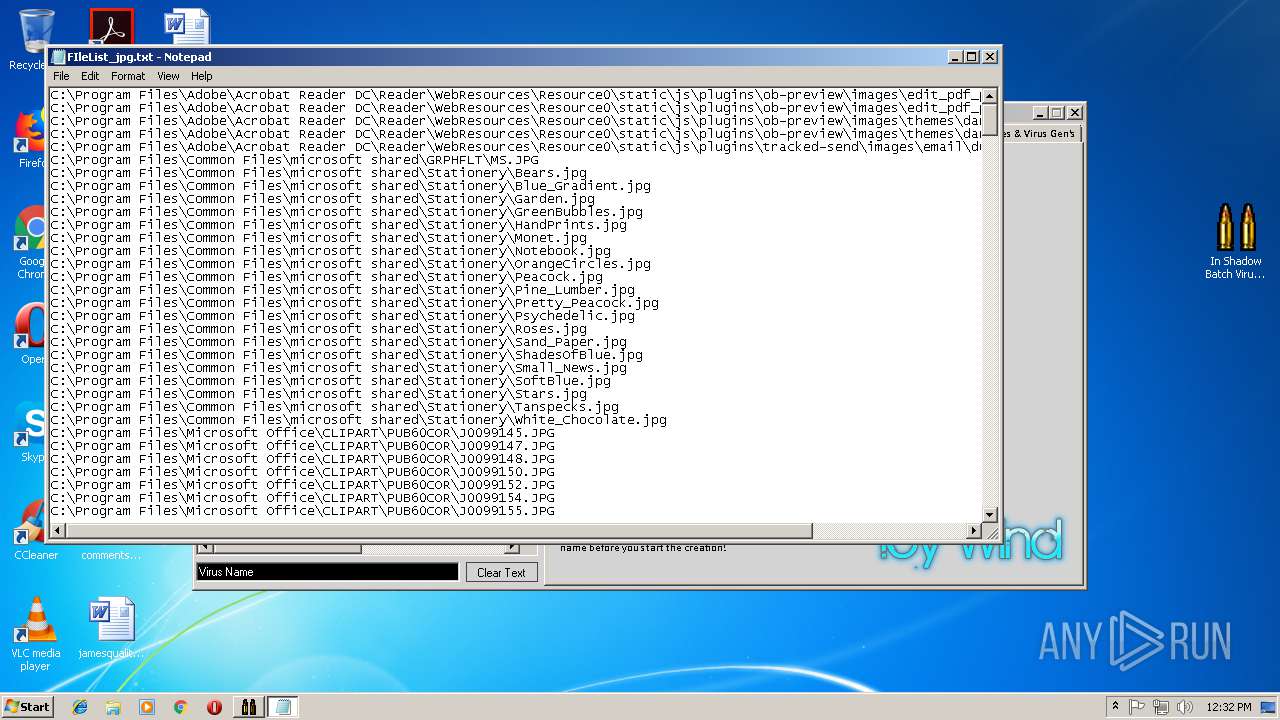Click the line ending with Psychedelic.jpg
This screenshot has width=1280, height=720.
tap(342, 316)
